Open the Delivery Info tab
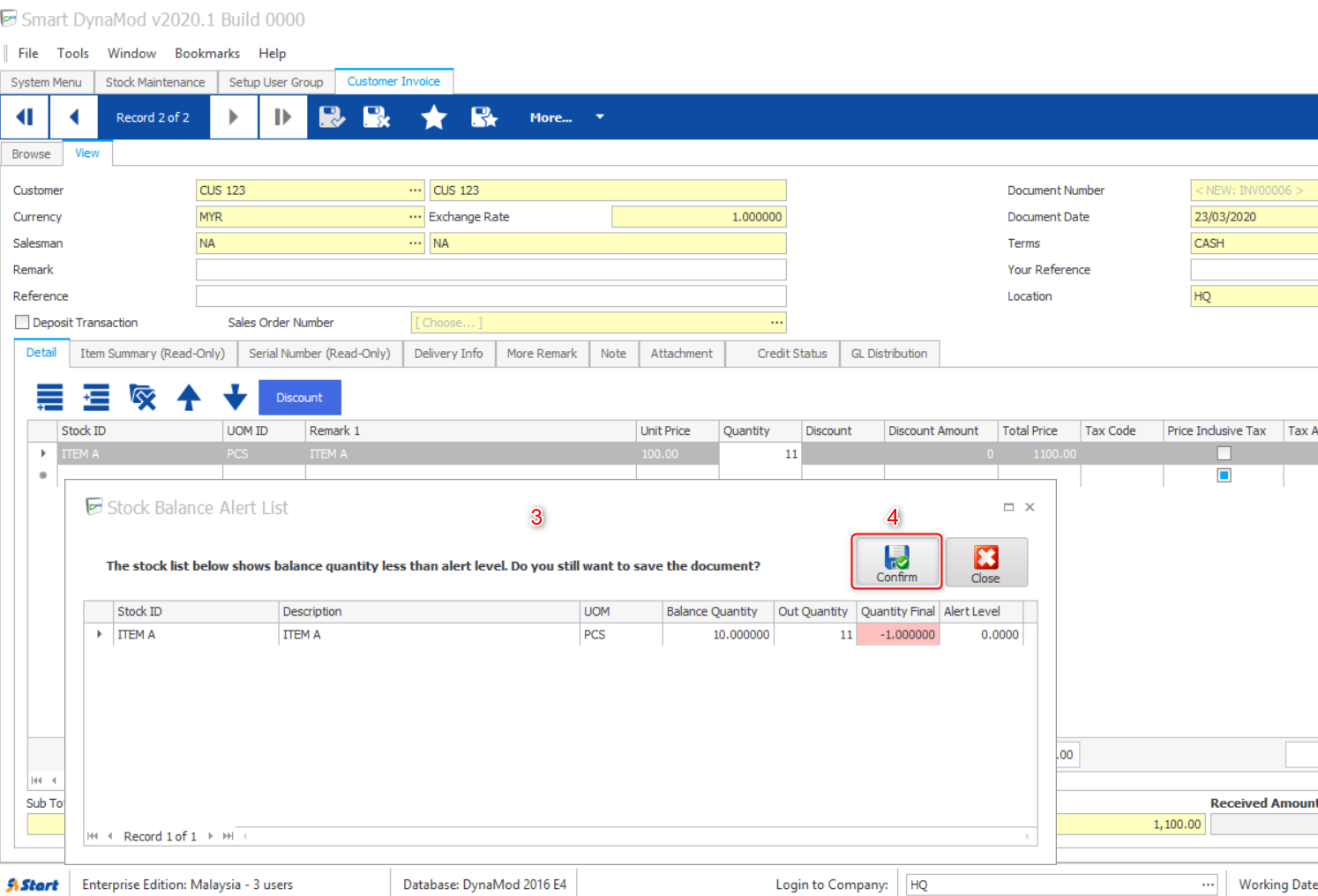Screen dimensions: 1318x896 pyautogui.click(x=449, y=354)
